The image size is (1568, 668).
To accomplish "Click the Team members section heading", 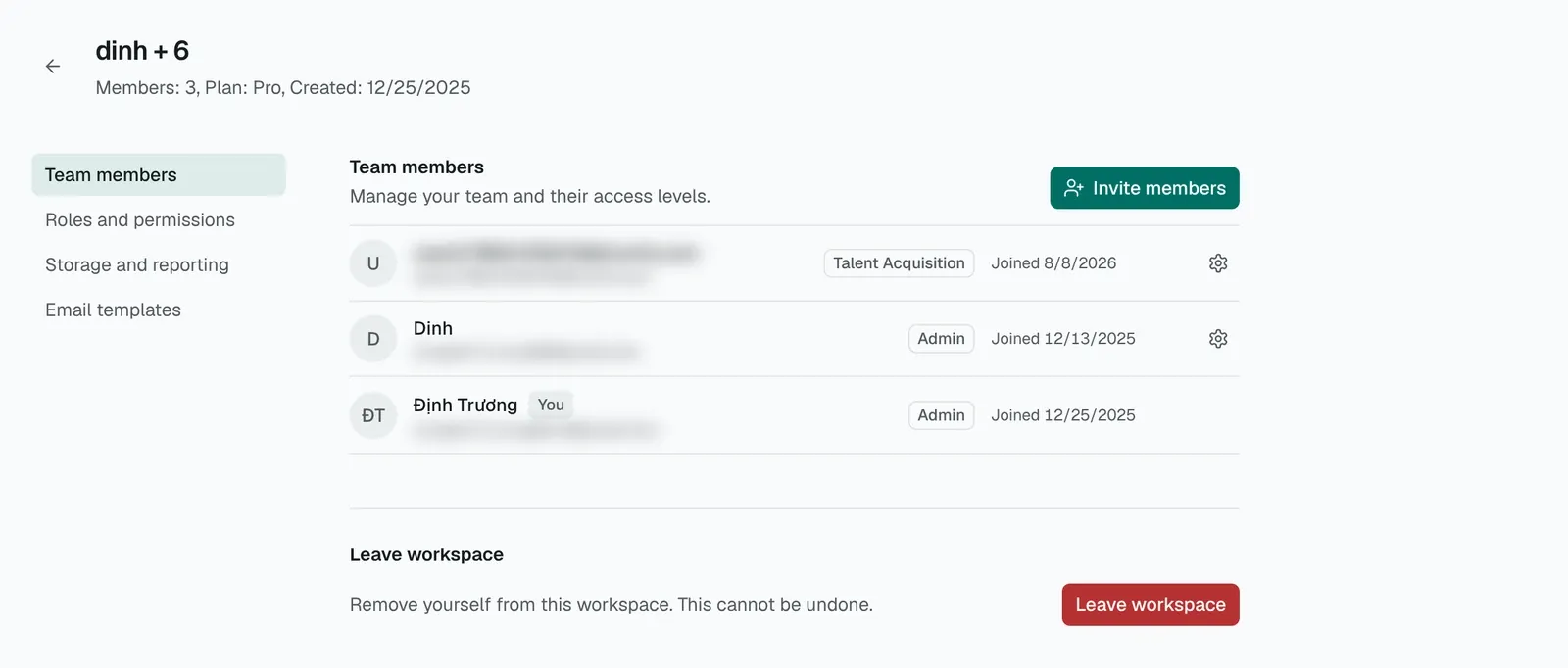I will coord(416,167).
